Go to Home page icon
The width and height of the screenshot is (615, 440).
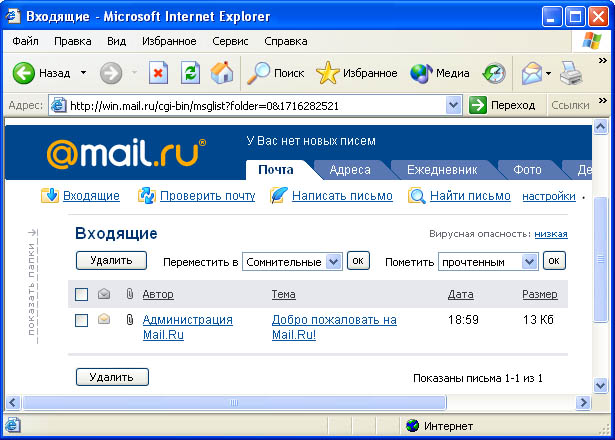[x=222, y=73]
